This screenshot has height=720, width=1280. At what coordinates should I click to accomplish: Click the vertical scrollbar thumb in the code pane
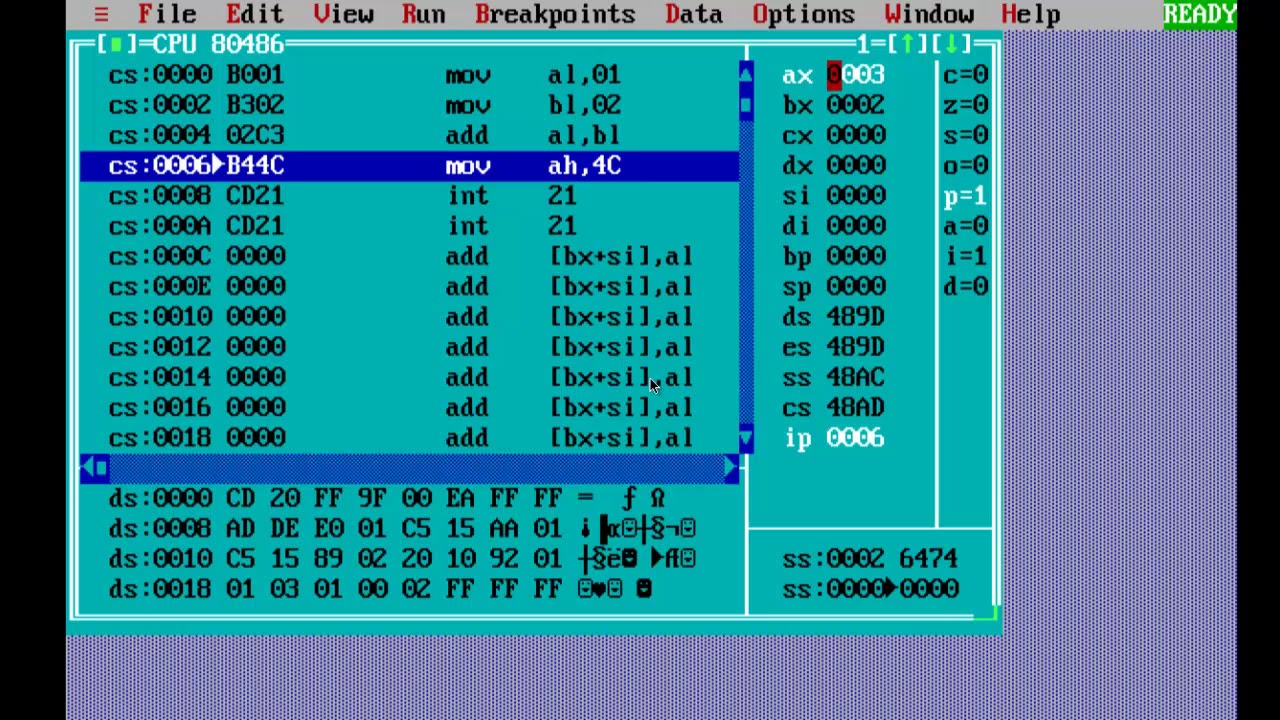pos(746,105)
